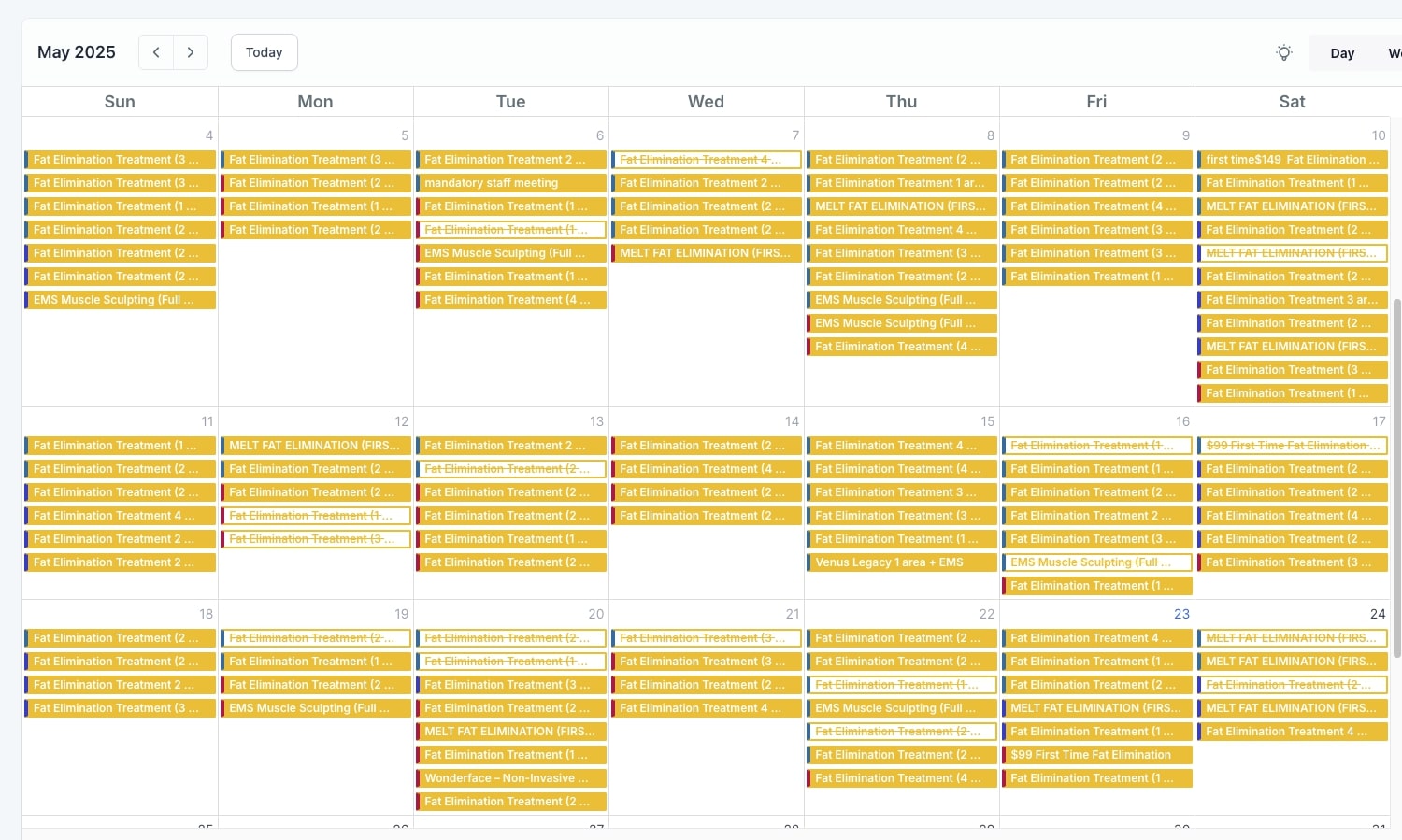Viewport: 1402px width, 840px height.
Task: Select the highlighted date number 23
Action: point(1180,614)
